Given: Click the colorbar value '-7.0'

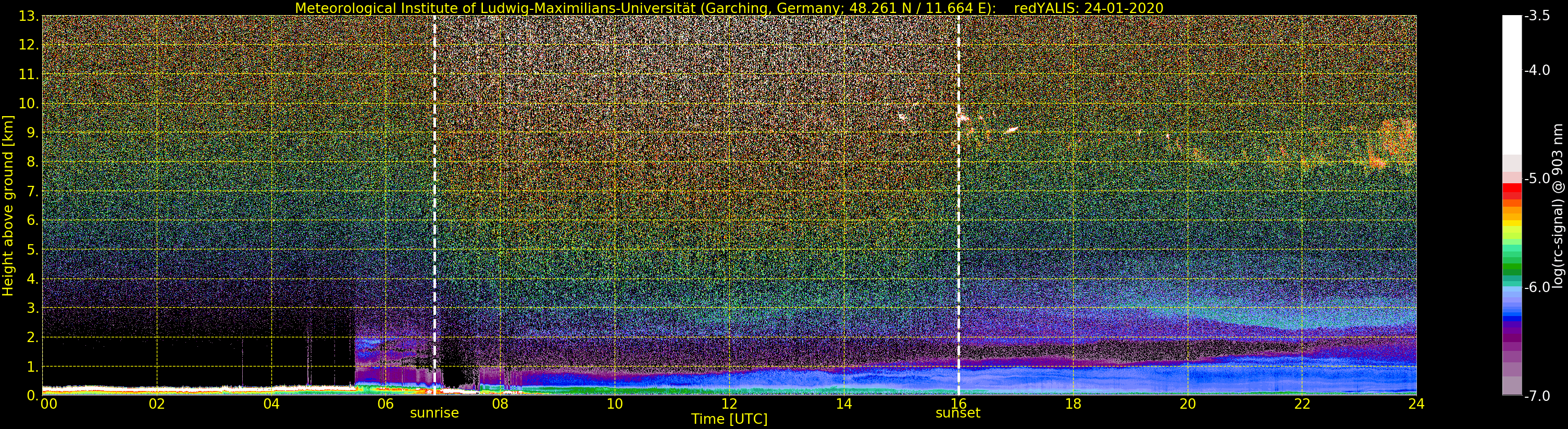Looking at the screenshot, I should [1537, 396].
